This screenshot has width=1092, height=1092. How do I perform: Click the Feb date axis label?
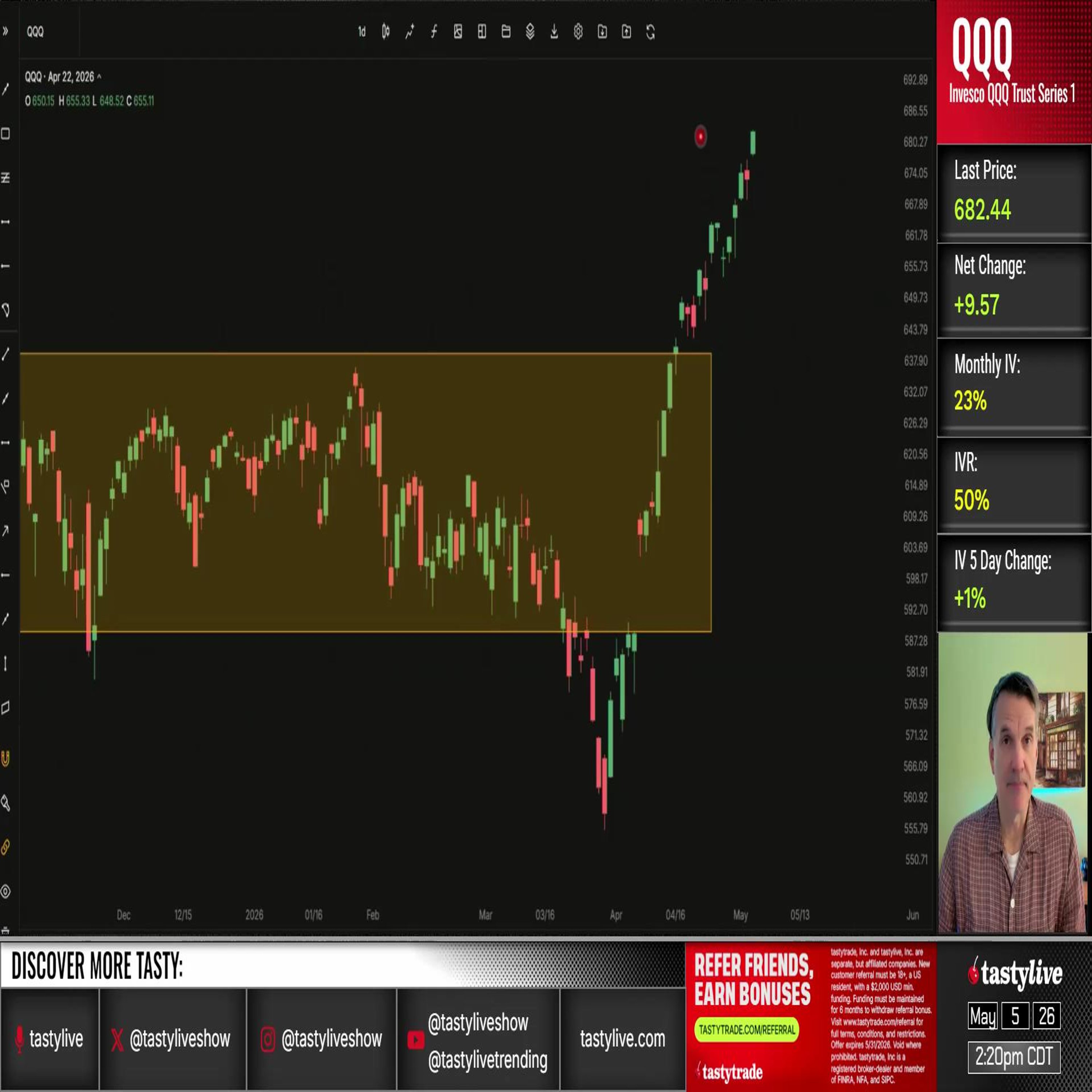[372, 914]
